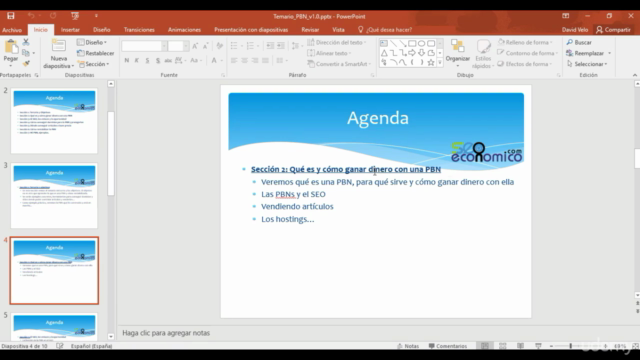Toggle align text left
The width and height of the screenshot is (640, 360).
pyautogui.click(x=234, y=60)
